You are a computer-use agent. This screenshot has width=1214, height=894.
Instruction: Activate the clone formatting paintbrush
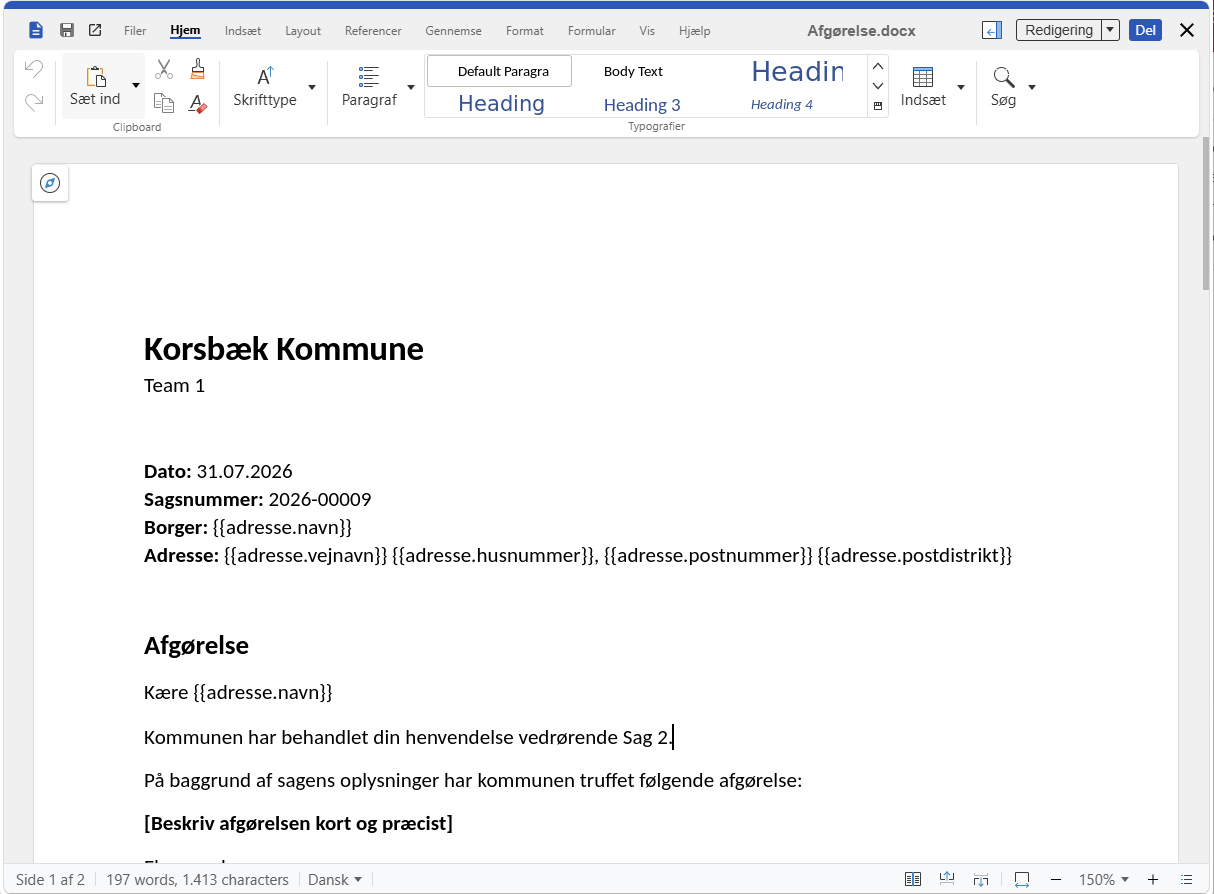pyautogui.click(x=198, y=69)
